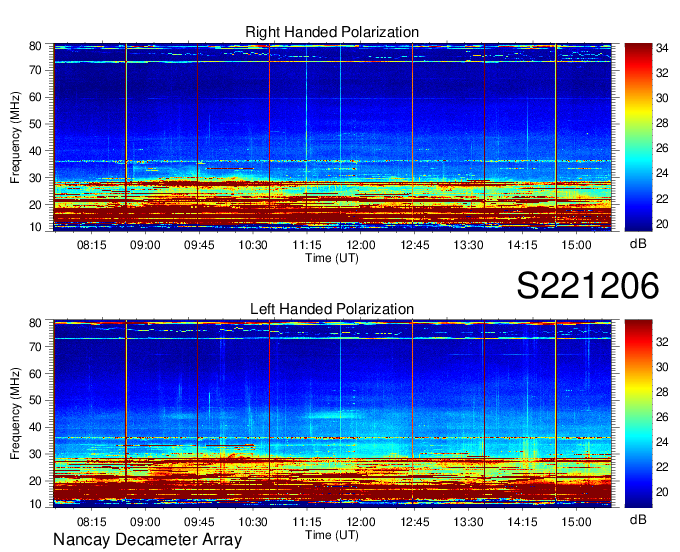Click the "40" frequency tick on bottom plot
Image resolution: width=680 pixels, height=552 pixels.
[35, 427]
